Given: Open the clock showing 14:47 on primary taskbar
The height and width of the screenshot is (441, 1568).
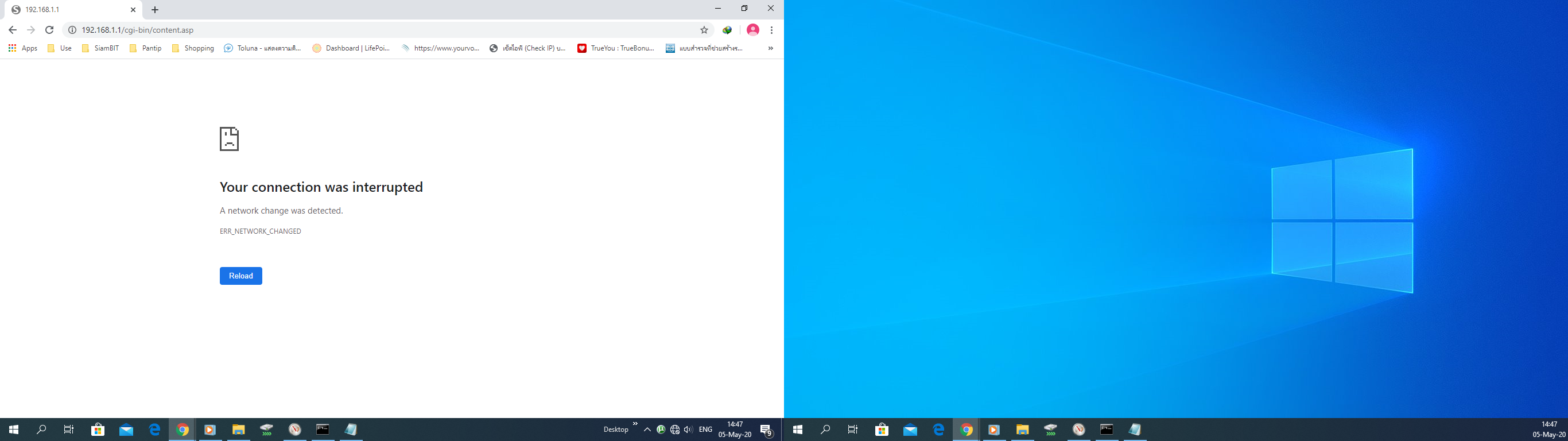Looking at the screenshot, I should tap(735, 430).
